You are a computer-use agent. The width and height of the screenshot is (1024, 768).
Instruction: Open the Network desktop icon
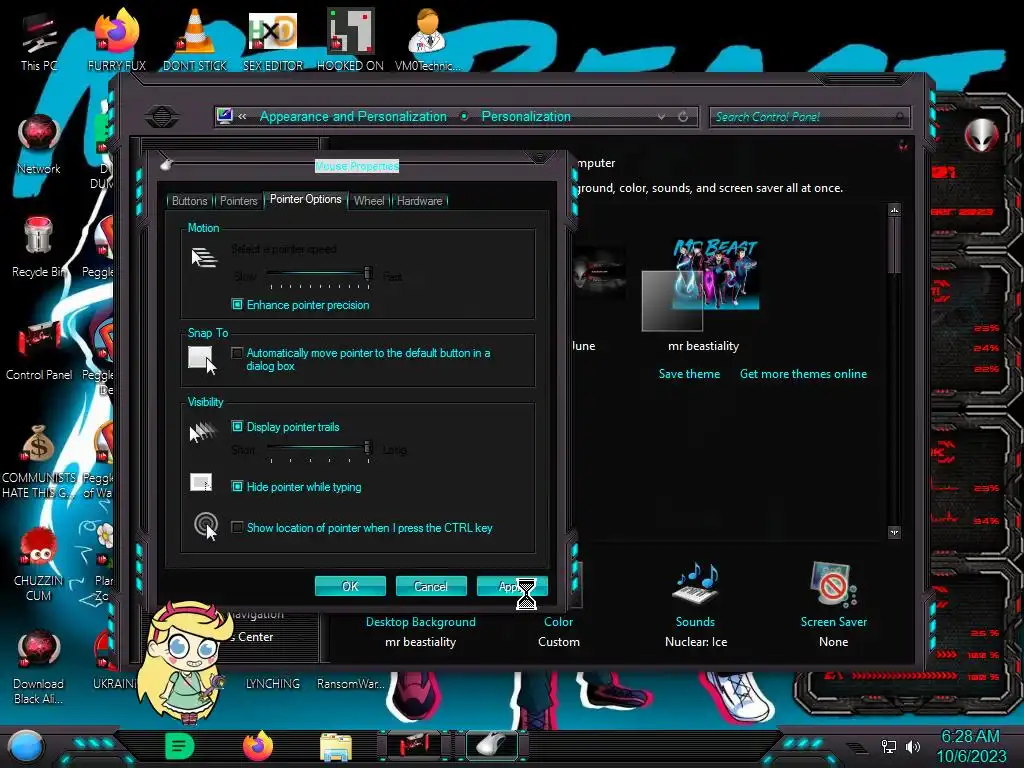[39, 145]
